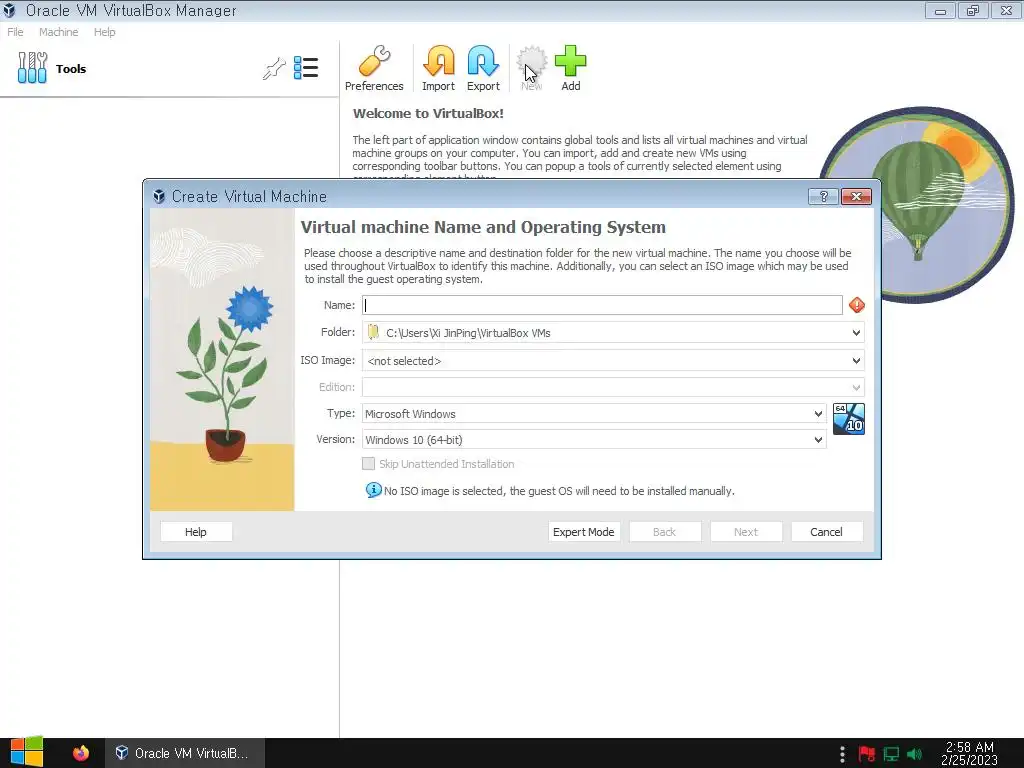Screen dimensions: 1024x768
Task: Click the network monitor tray icon
Action: coord(891,754)
